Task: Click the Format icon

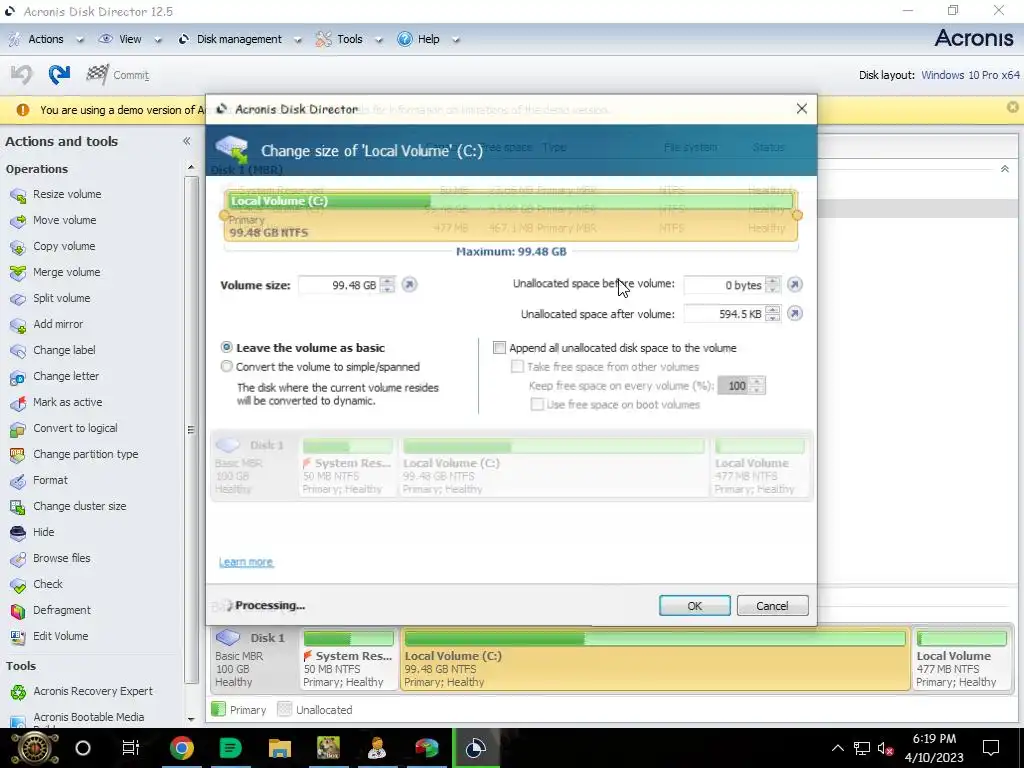Action: point(18,481)
